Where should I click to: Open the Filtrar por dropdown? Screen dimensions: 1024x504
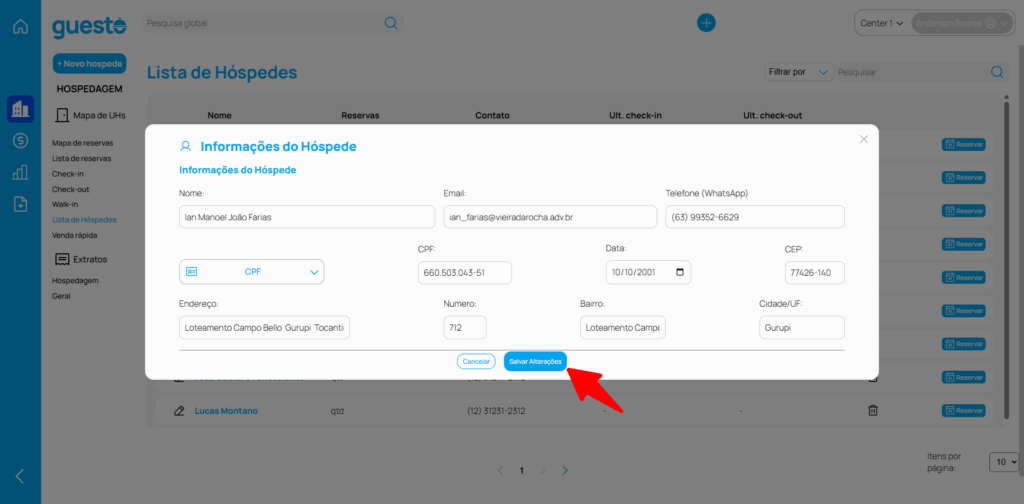coord(797,72)
